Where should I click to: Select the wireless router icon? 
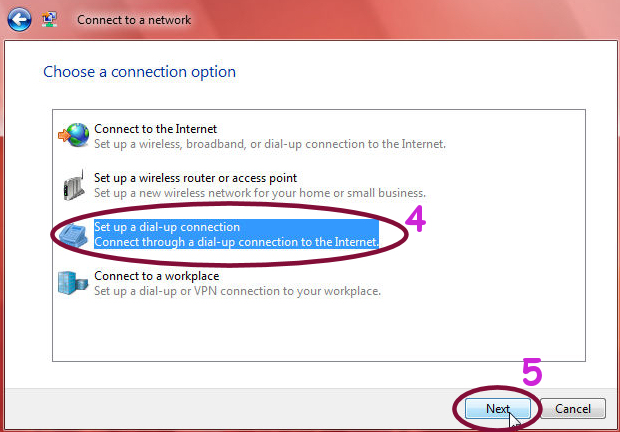[74, 185]
